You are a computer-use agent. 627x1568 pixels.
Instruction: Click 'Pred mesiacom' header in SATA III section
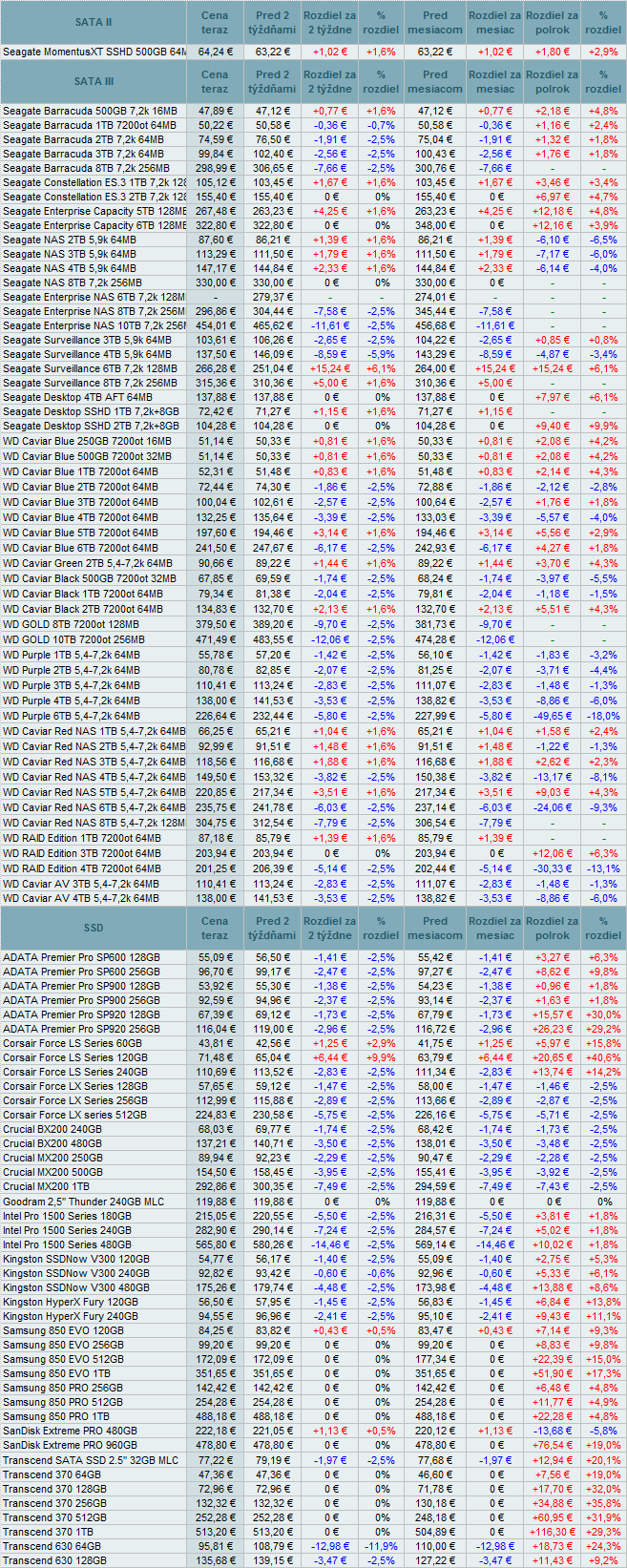pos(434,82)
